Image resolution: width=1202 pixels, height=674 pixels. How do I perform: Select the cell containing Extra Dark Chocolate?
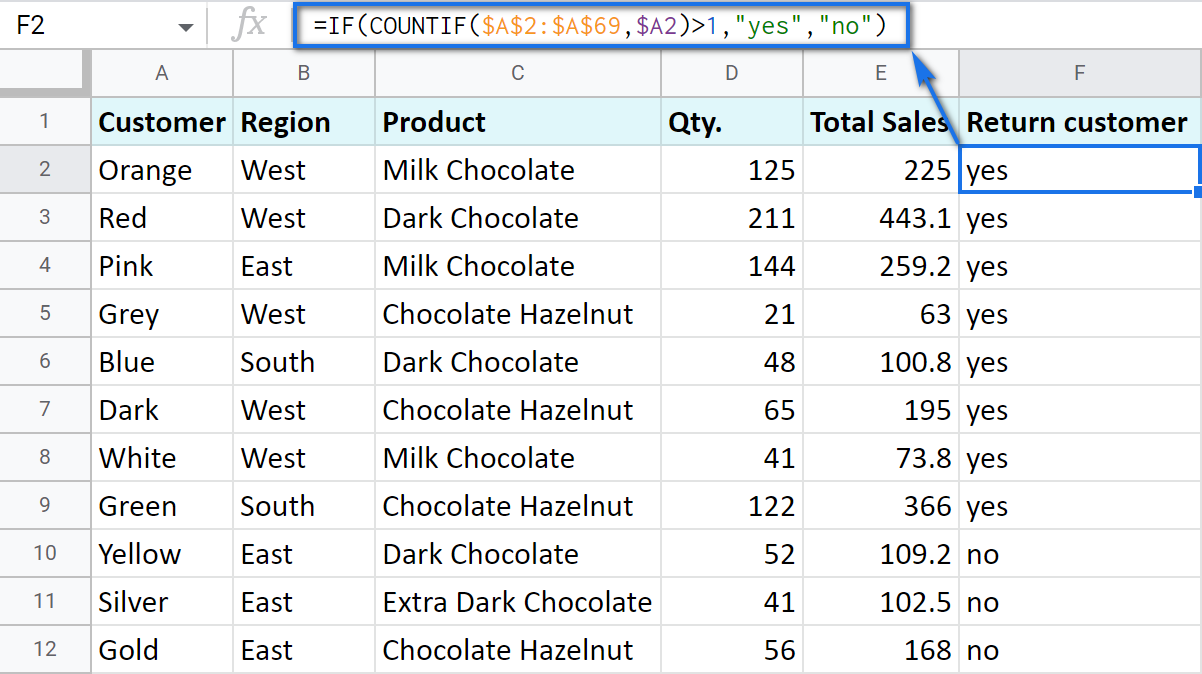(x=517, y=602)
